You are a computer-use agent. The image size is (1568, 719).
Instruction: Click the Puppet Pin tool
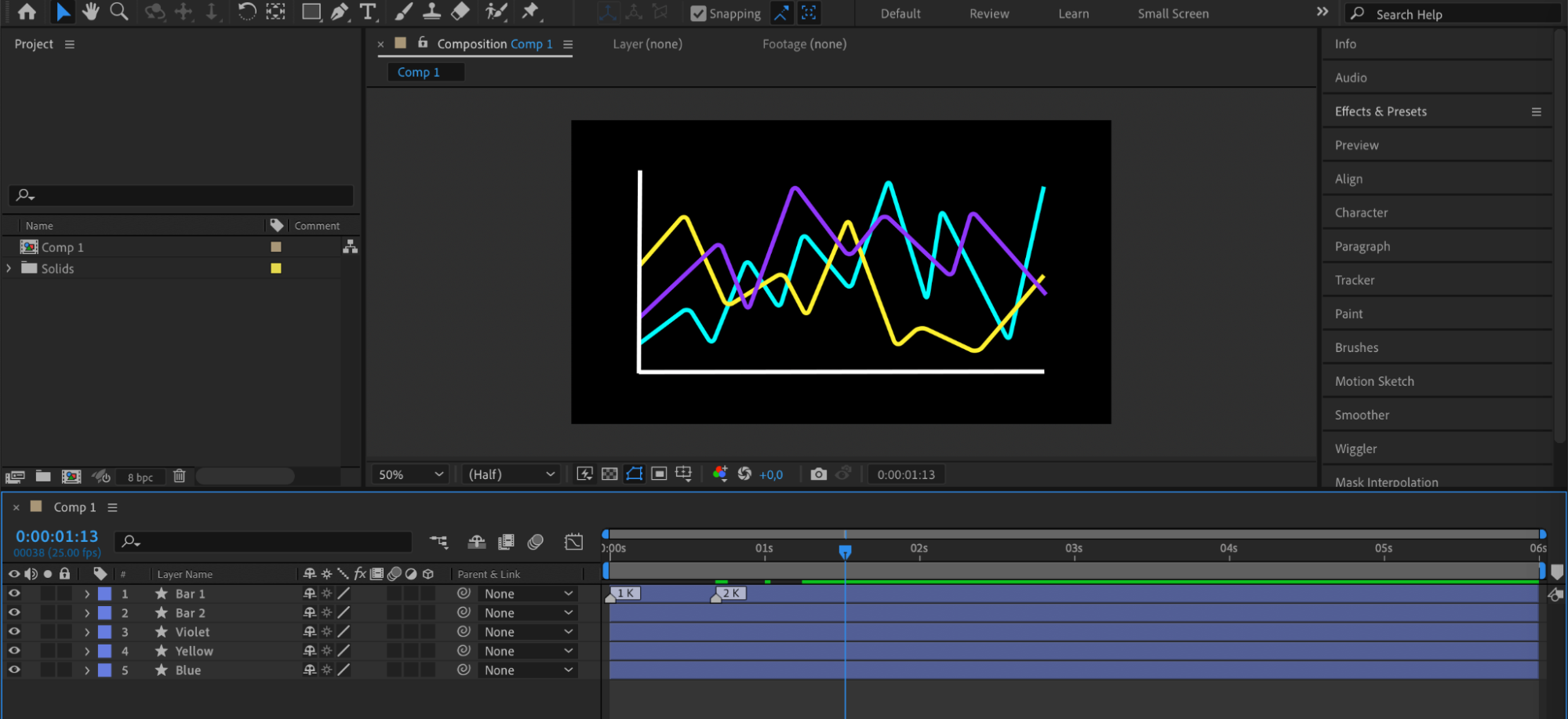point(531,12)
